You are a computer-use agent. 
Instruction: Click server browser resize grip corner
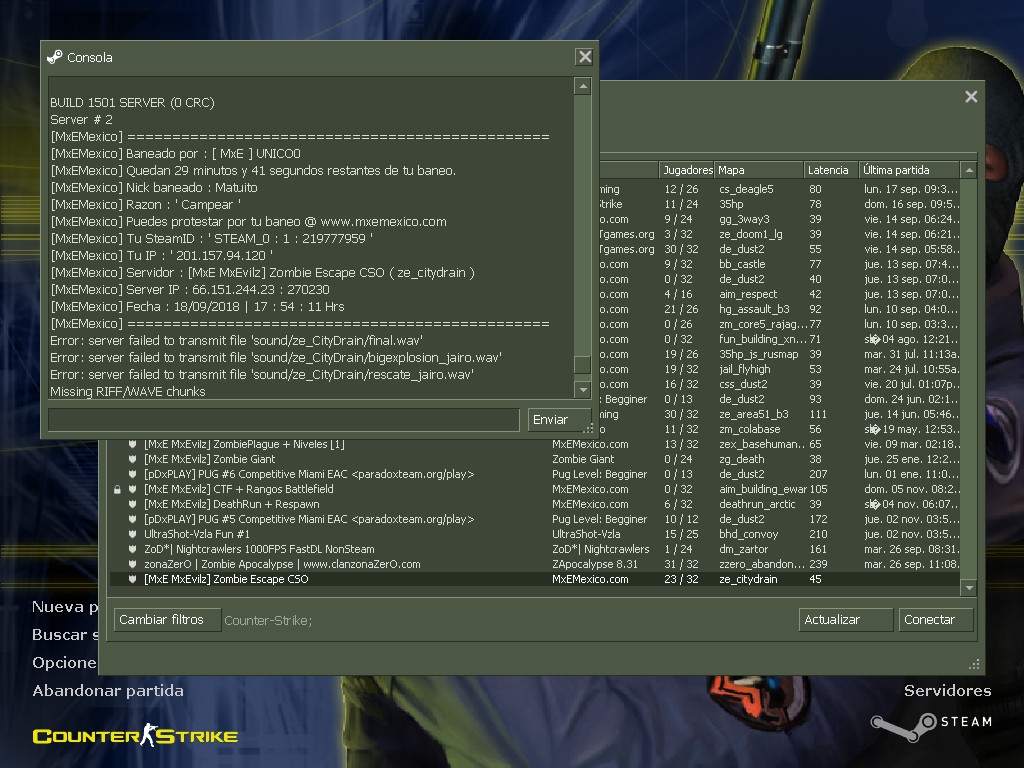click(x=974, y=665)
